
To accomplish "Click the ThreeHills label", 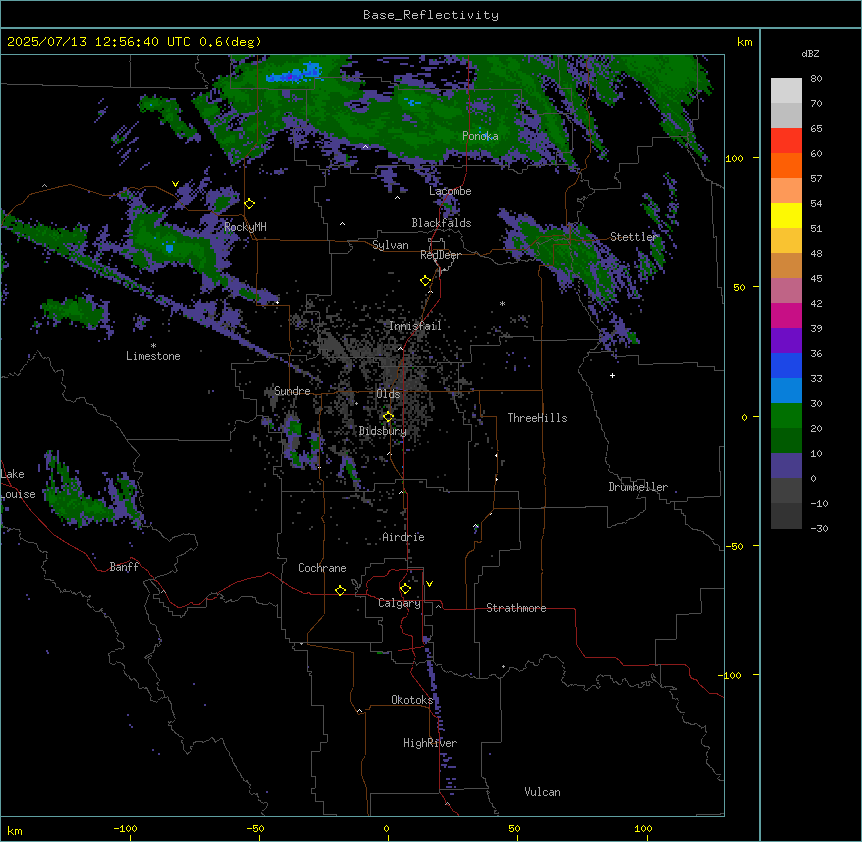I will click(537, 418).
